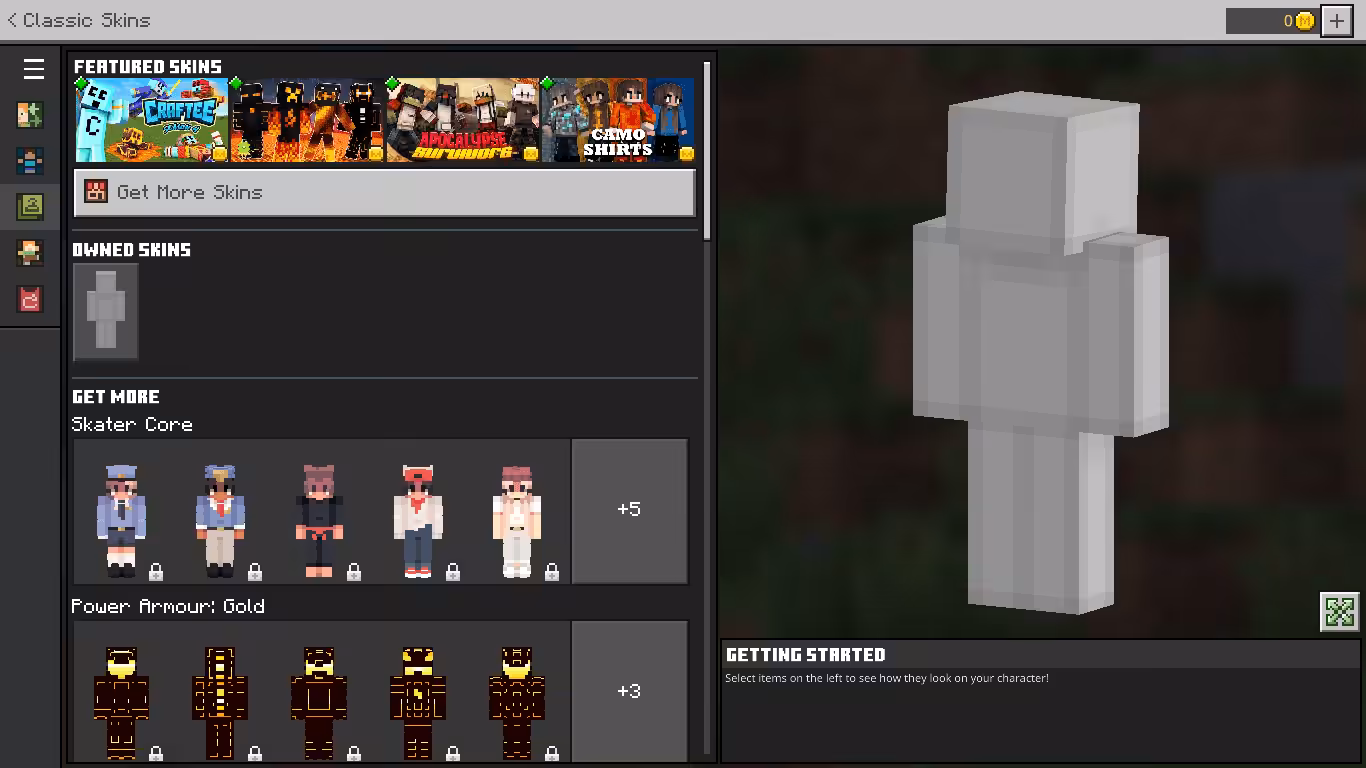Click the Skater Core pack title

pos(132,424)
